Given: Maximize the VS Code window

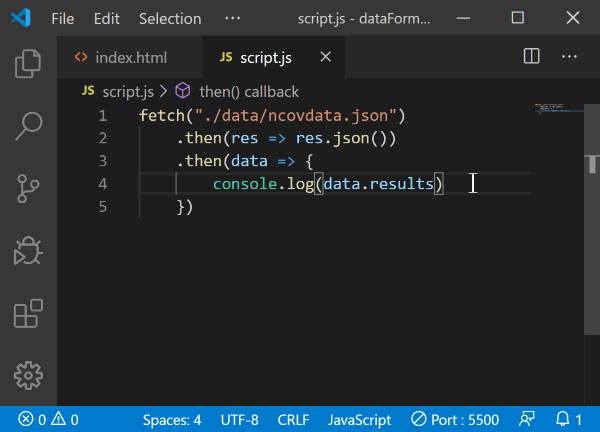Looking at the screenshot, I should (x=518, y=18).
